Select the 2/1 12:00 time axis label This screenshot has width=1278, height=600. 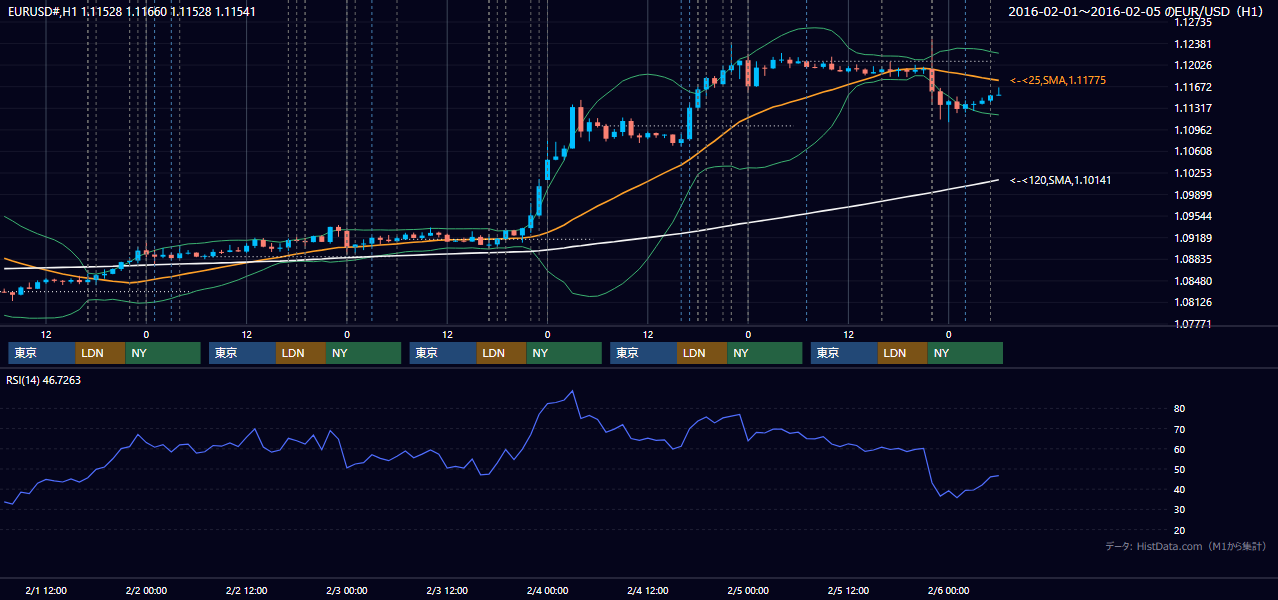tap(46, 591)
